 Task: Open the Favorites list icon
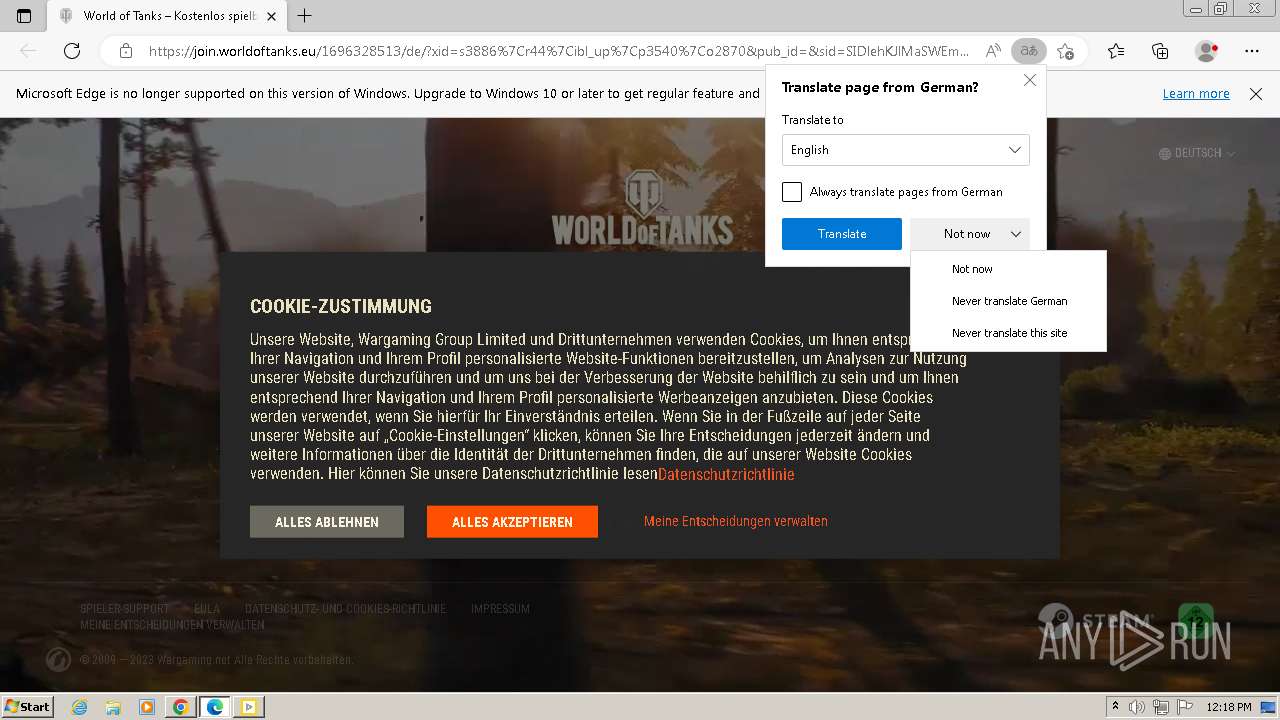(1116, 51)
